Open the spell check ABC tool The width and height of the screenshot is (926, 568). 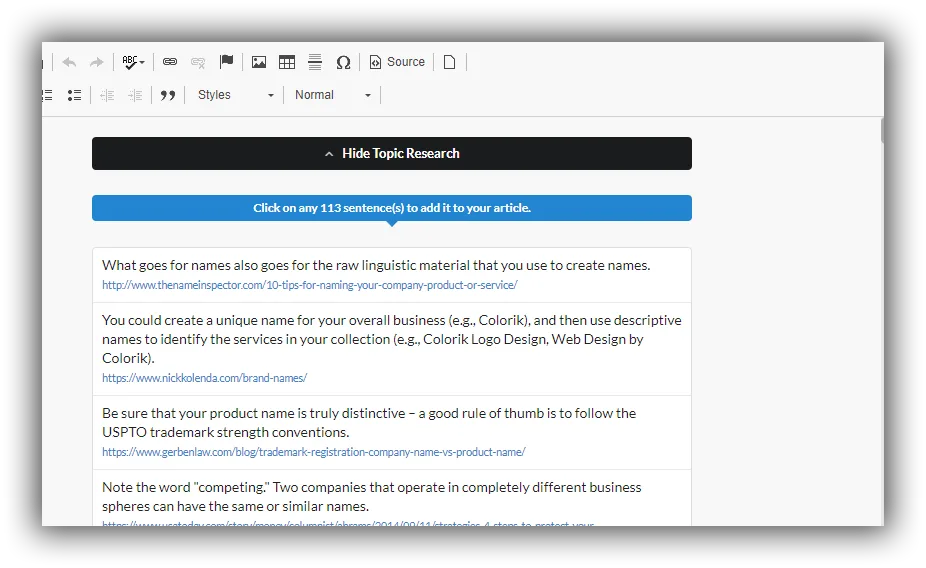click(x=133, y=62)
